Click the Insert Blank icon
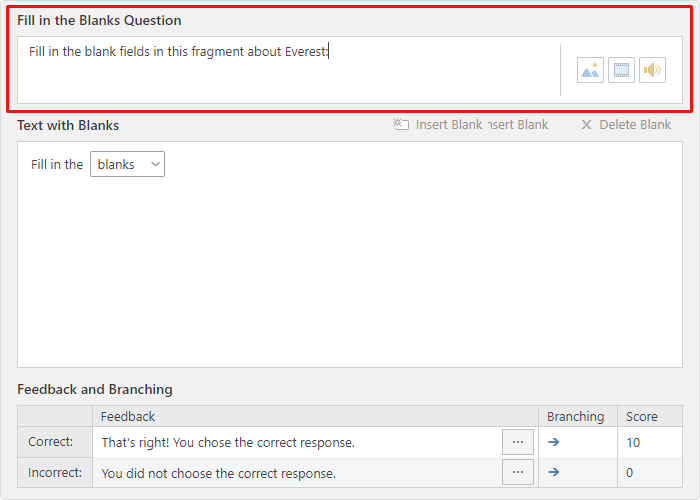This screenshot has height=500, width=700. (x=401, y=124)
